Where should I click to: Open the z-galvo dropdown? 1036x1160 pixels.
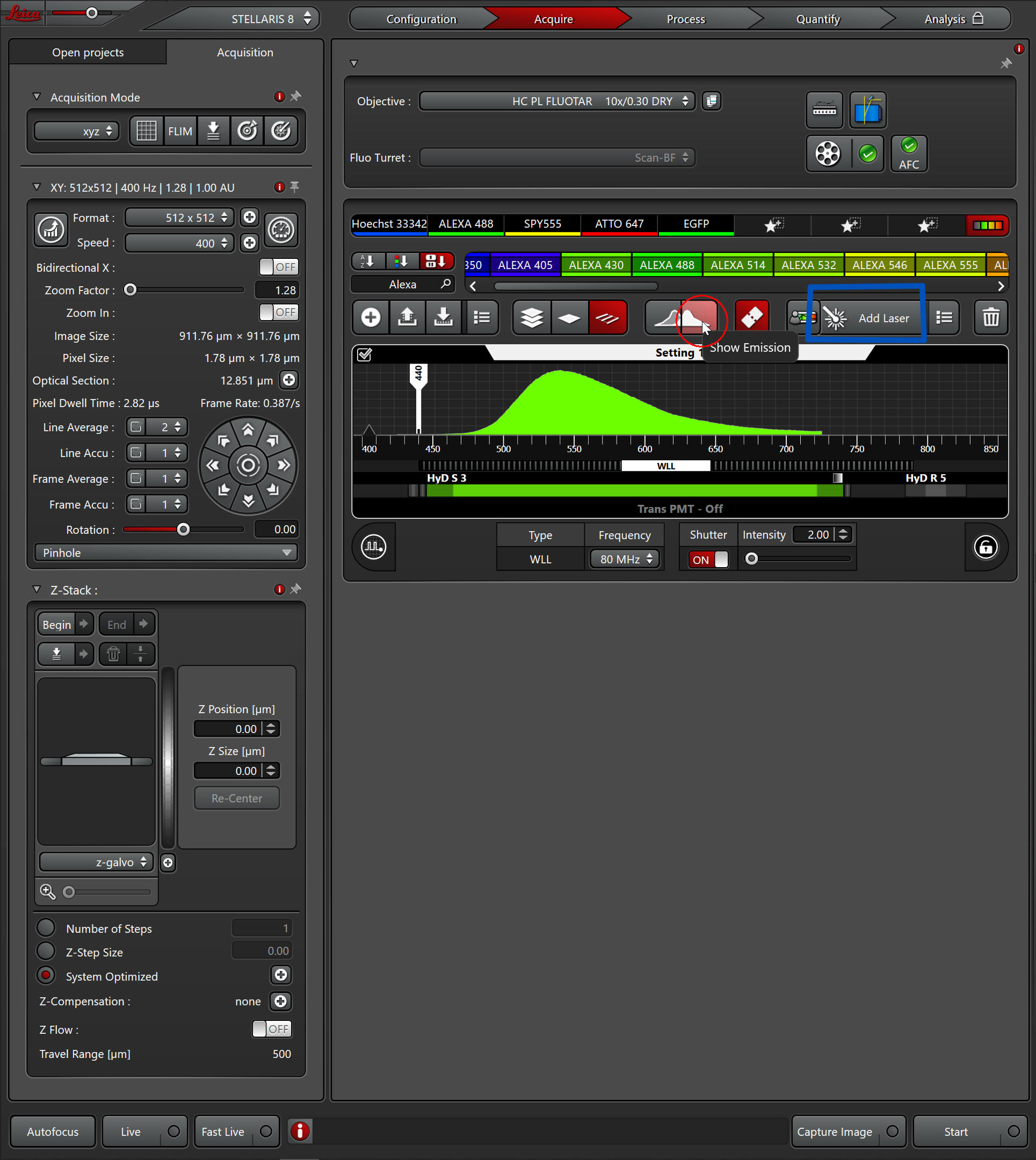96,862
